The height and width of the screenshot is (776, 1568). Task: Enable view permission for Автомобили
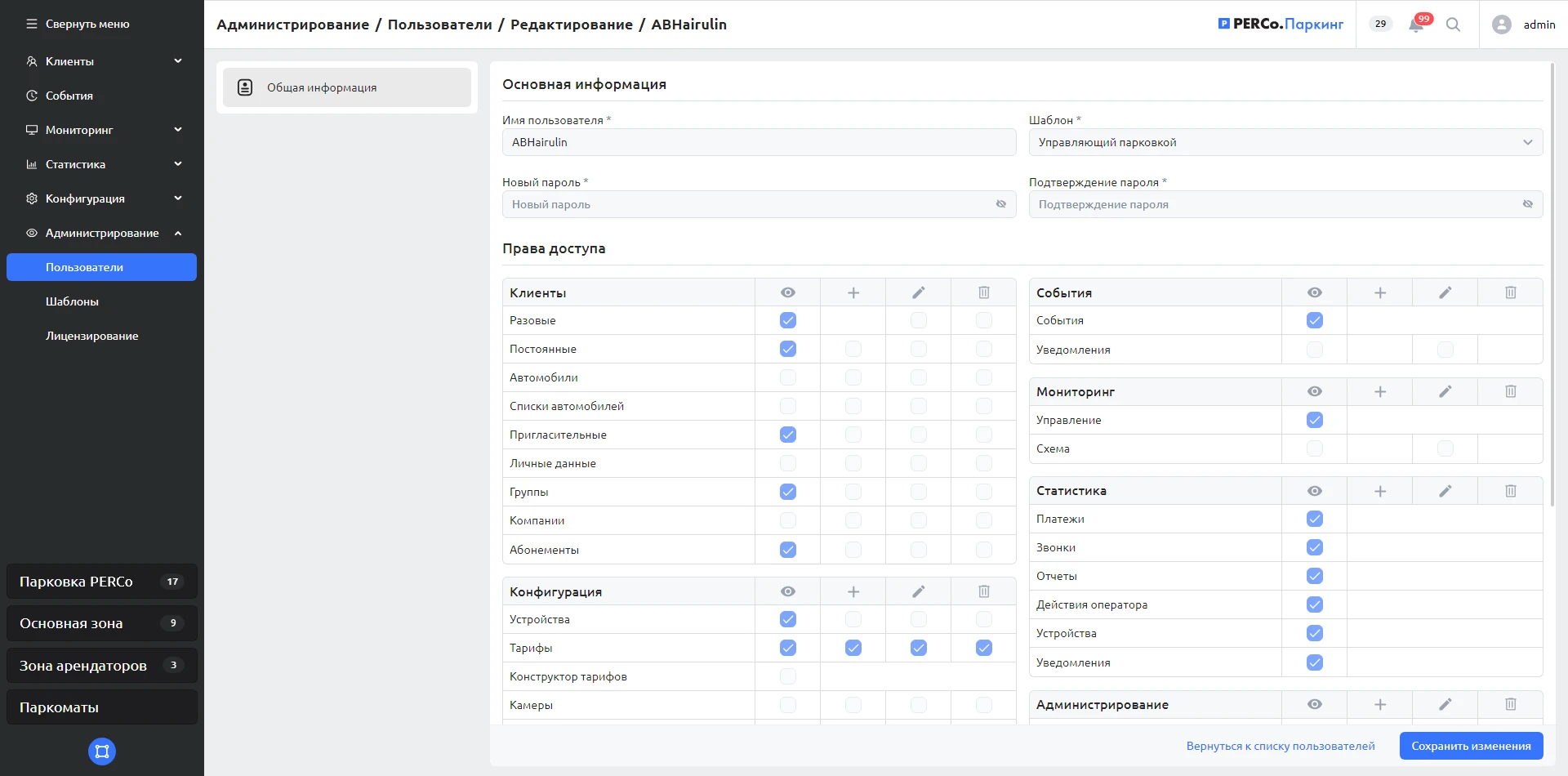[787, 377]
